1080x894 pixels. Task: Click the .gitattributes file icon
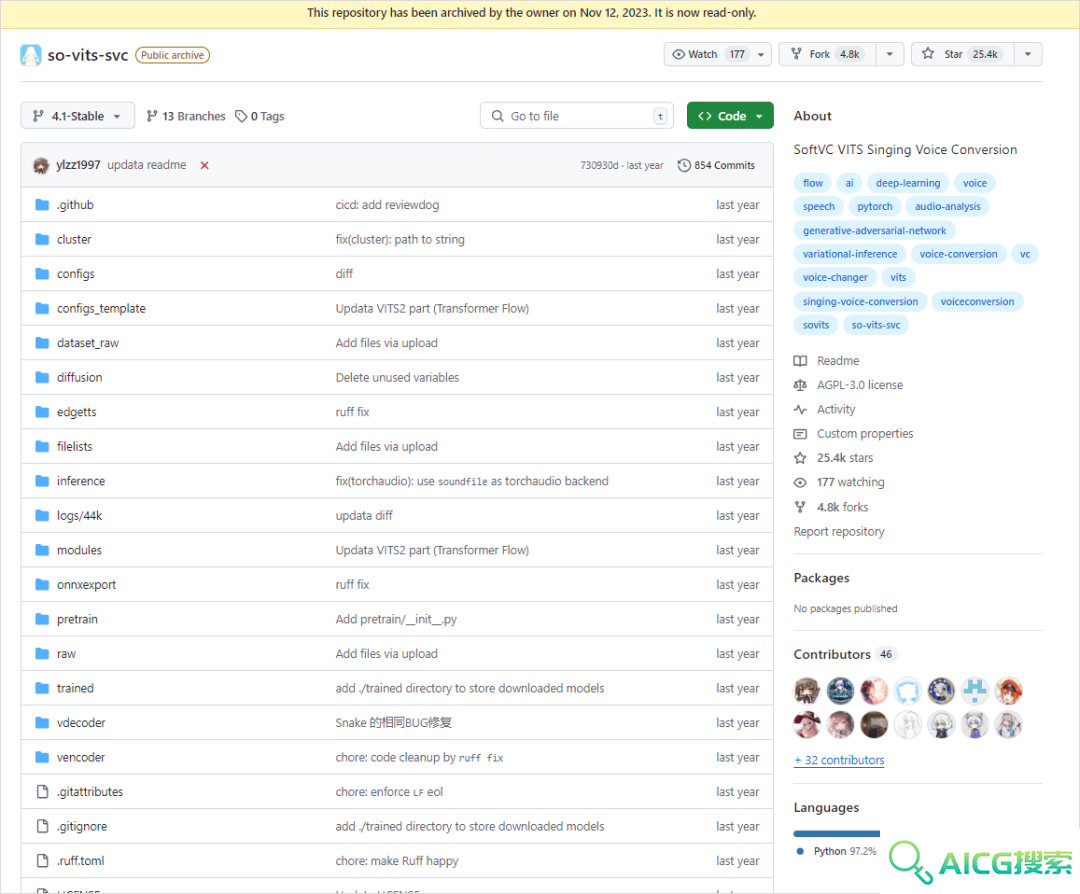point(43,792)
